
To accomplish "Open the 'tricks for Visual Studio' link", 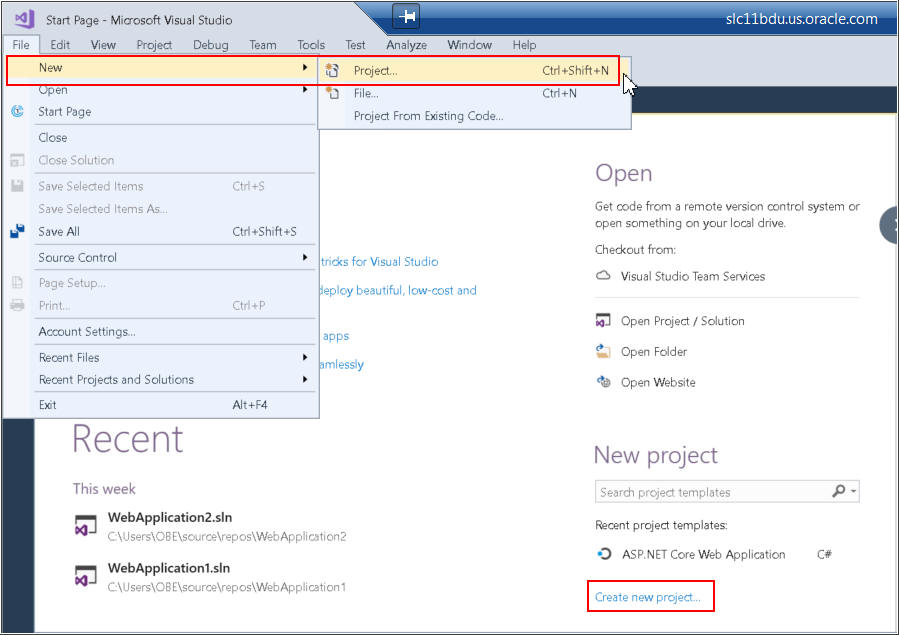I will [380, 262].
